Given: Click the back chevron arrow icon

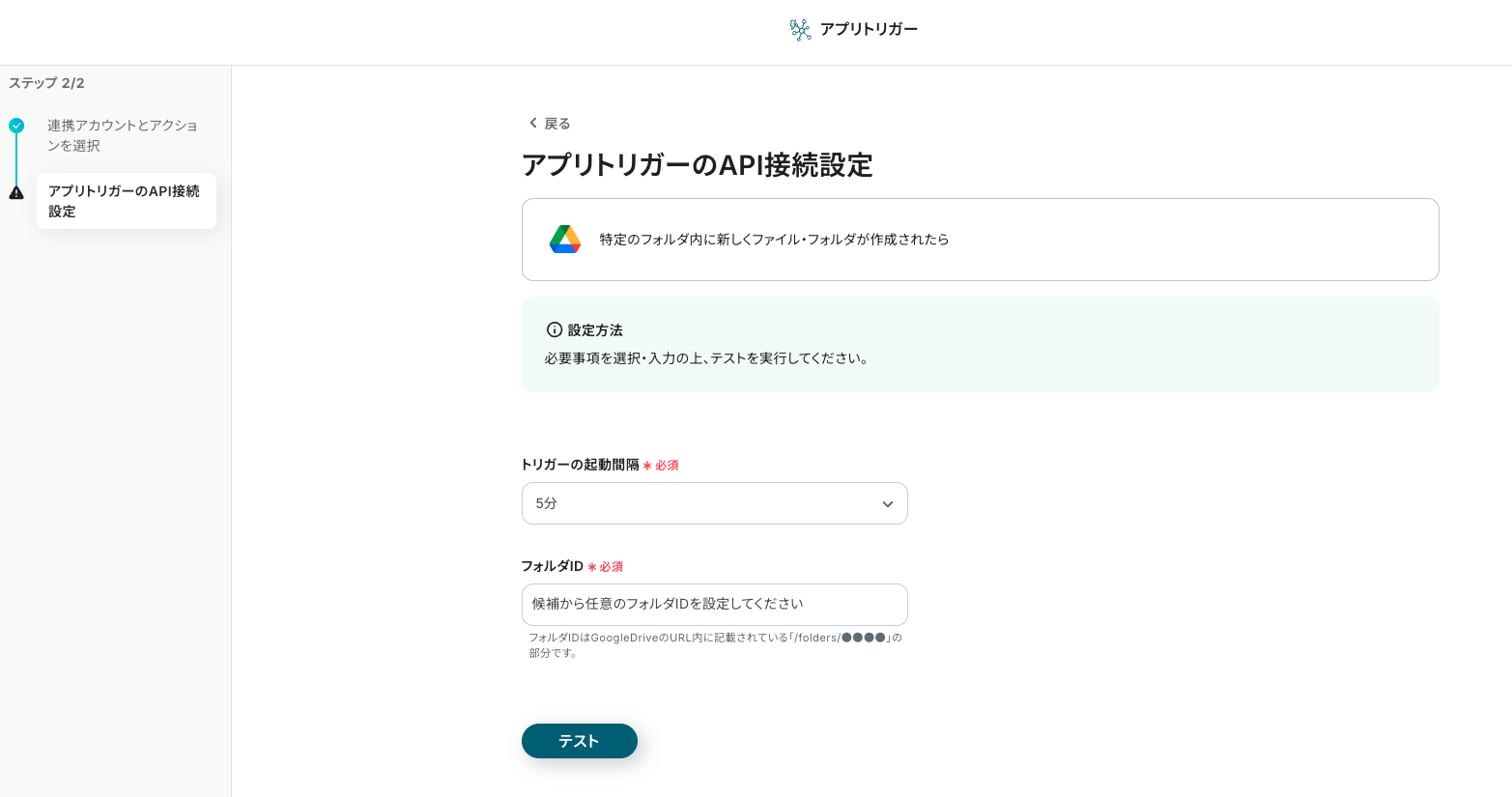Looking at the screenshot, I should 532,124.
